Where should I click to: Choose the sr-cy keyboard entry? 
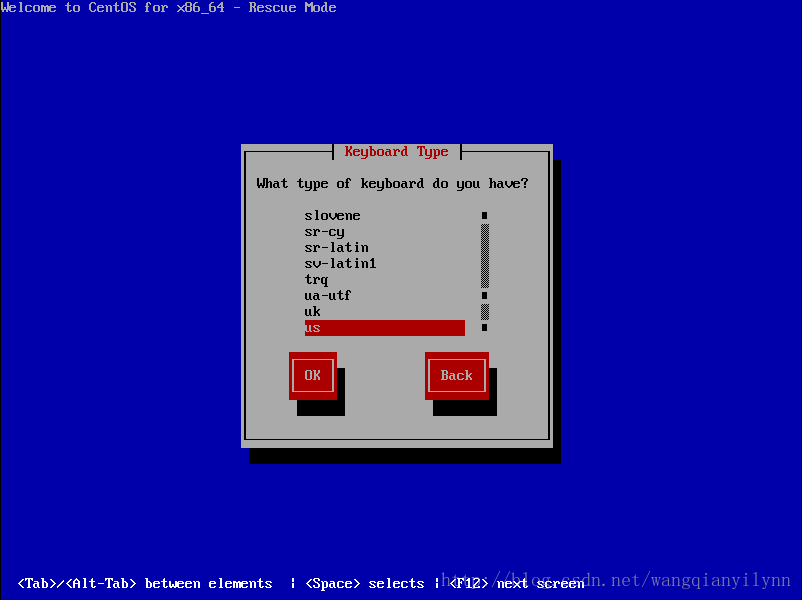click(385, 232)
